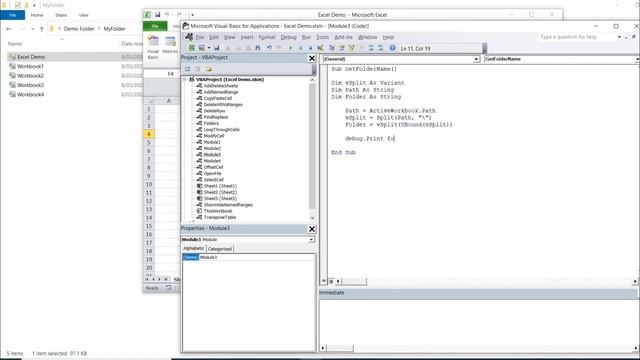Click inside the Immediate window pane
Screen dimensions: 640x360
[x=478, y=322]
